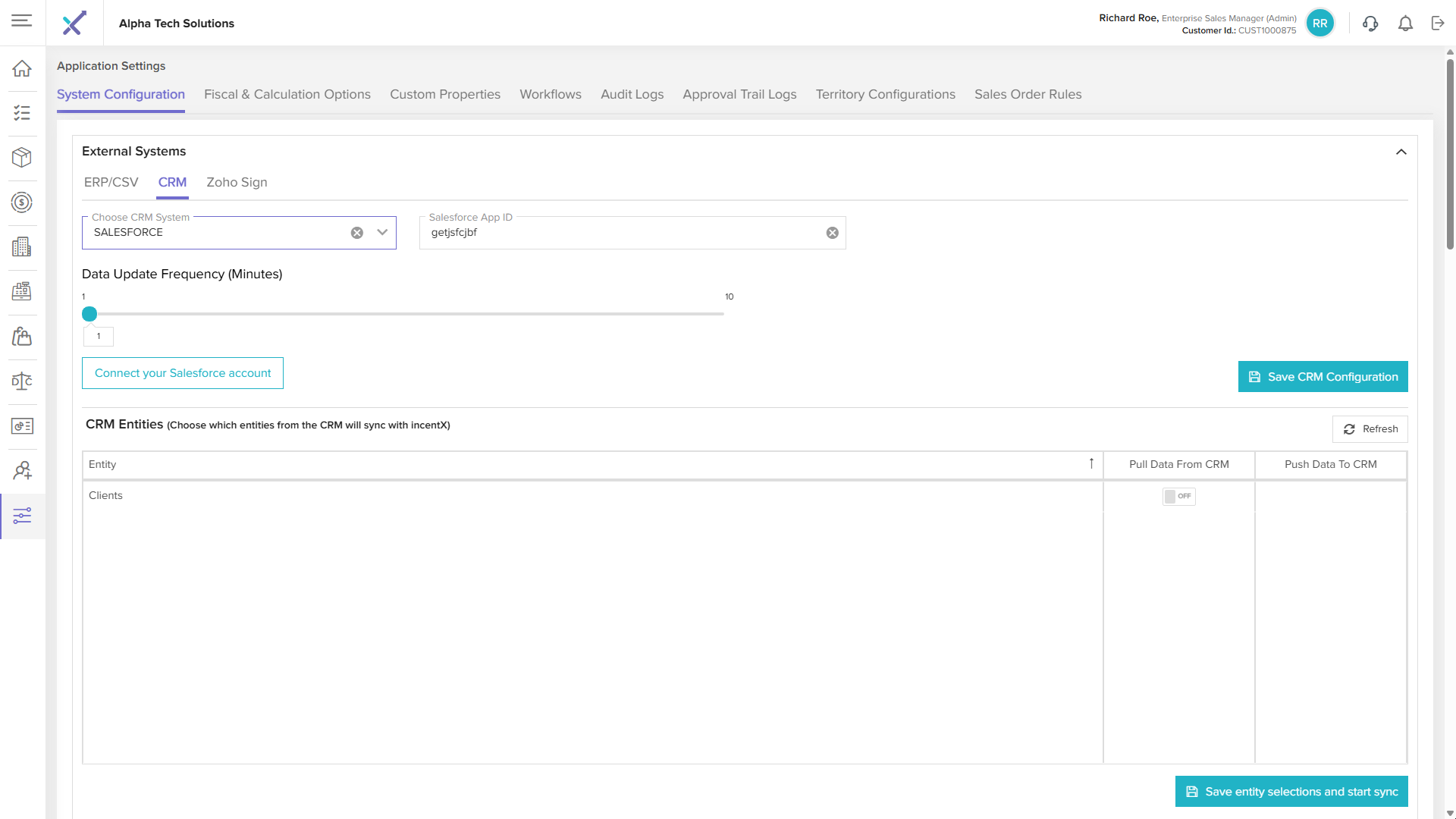This screenshot has width=1456, height=819.
Task: Click Save CRM Configuration button
Action: (x=1323, y=377)
